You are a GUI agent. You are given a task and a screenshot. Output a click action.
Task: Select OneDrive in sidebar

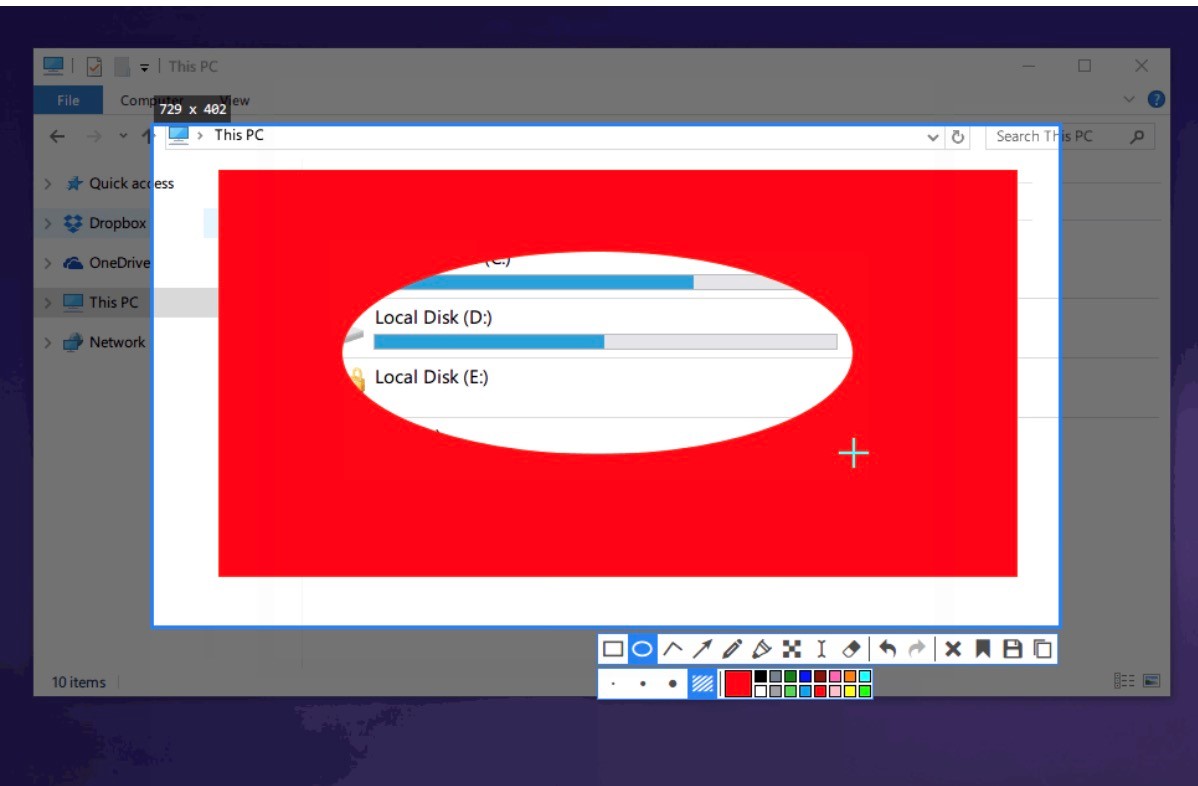pos(107,263)
